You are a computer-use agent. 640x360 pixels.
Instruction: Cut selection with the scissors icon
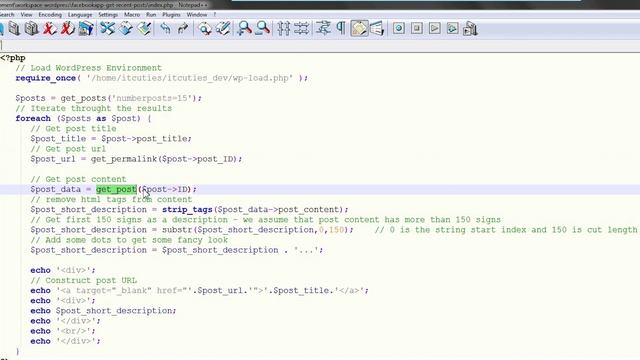coord(107,29)
